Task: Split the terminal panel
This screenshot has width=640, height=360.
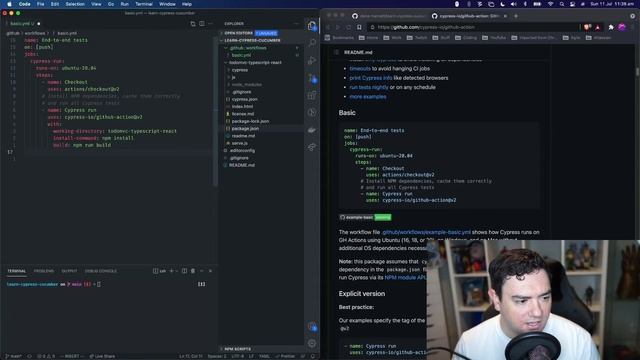Action: 184,271
